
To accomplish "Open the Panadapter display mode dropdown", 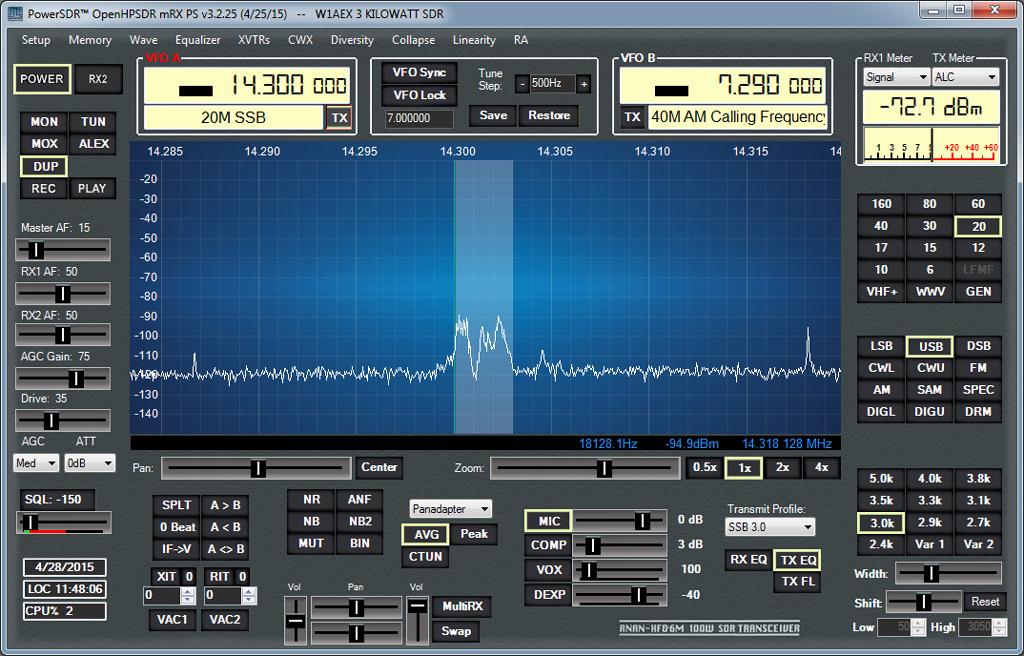I will [x=451, y=509].
